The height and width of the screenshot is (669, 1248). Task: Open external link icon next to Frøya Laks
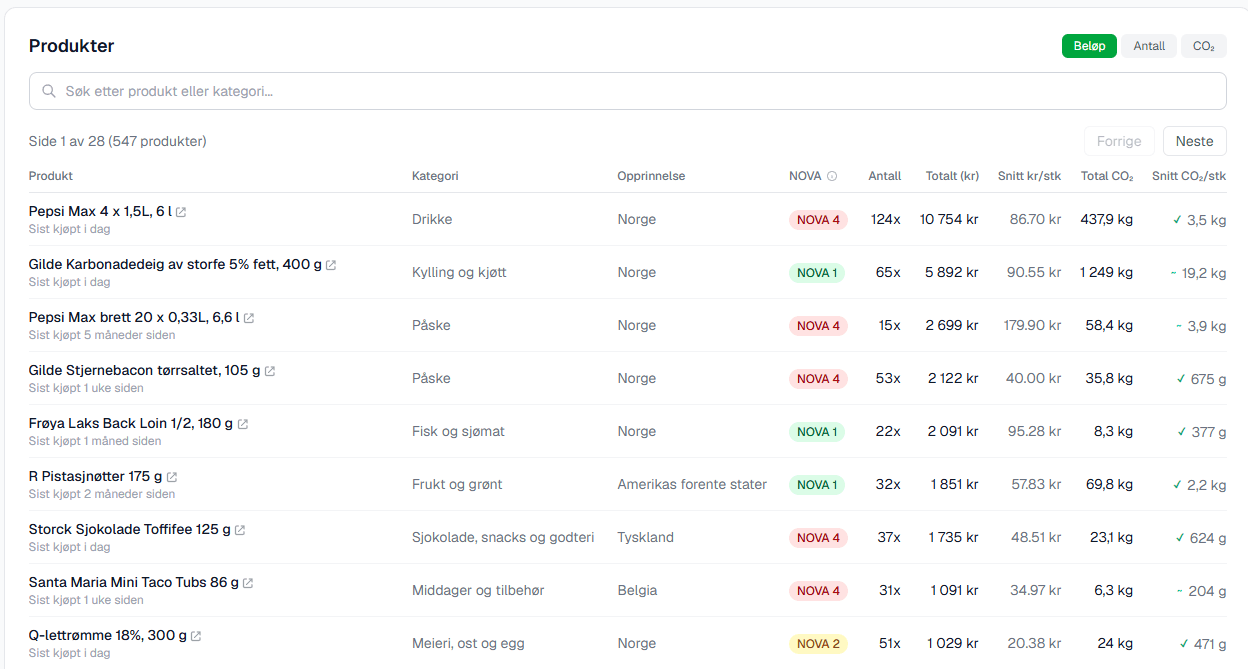point(243,424)
